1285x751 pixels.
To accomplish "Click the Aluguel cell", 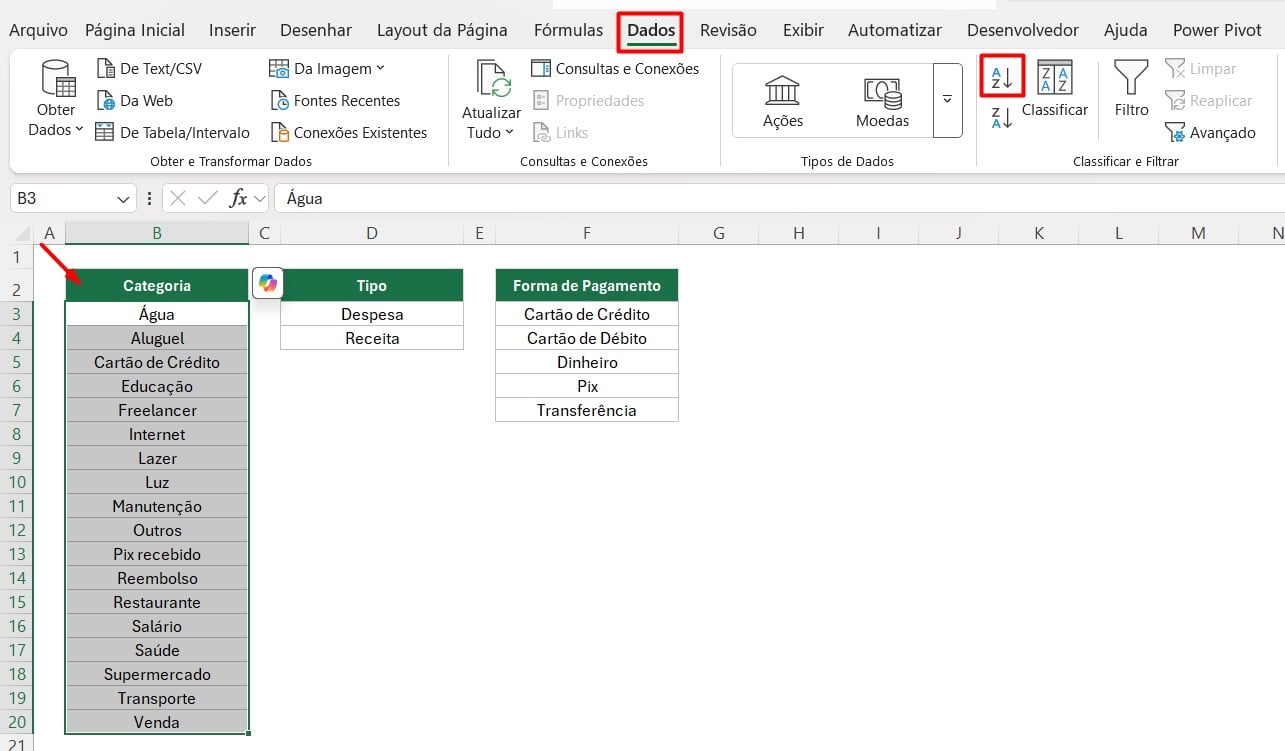I will tap(157, 338).
